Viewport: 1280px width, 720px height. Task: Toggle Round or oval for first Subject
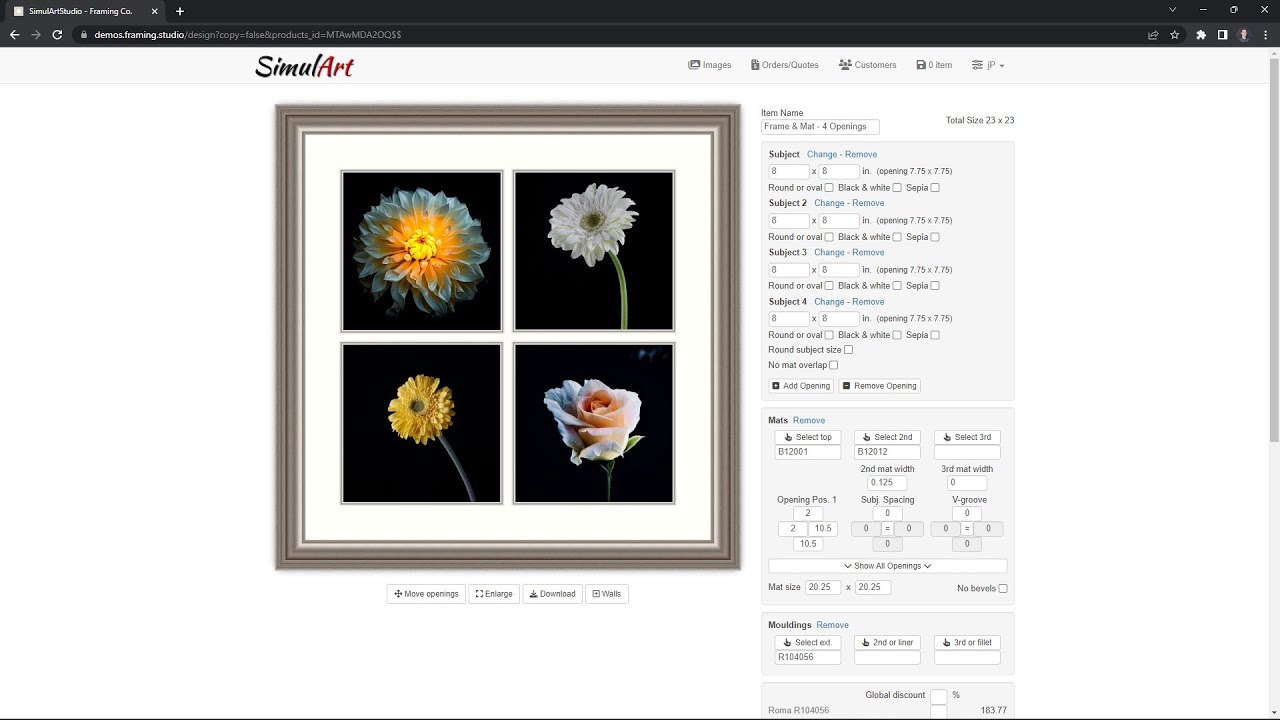pyautogui.click(x=829, y=188)
